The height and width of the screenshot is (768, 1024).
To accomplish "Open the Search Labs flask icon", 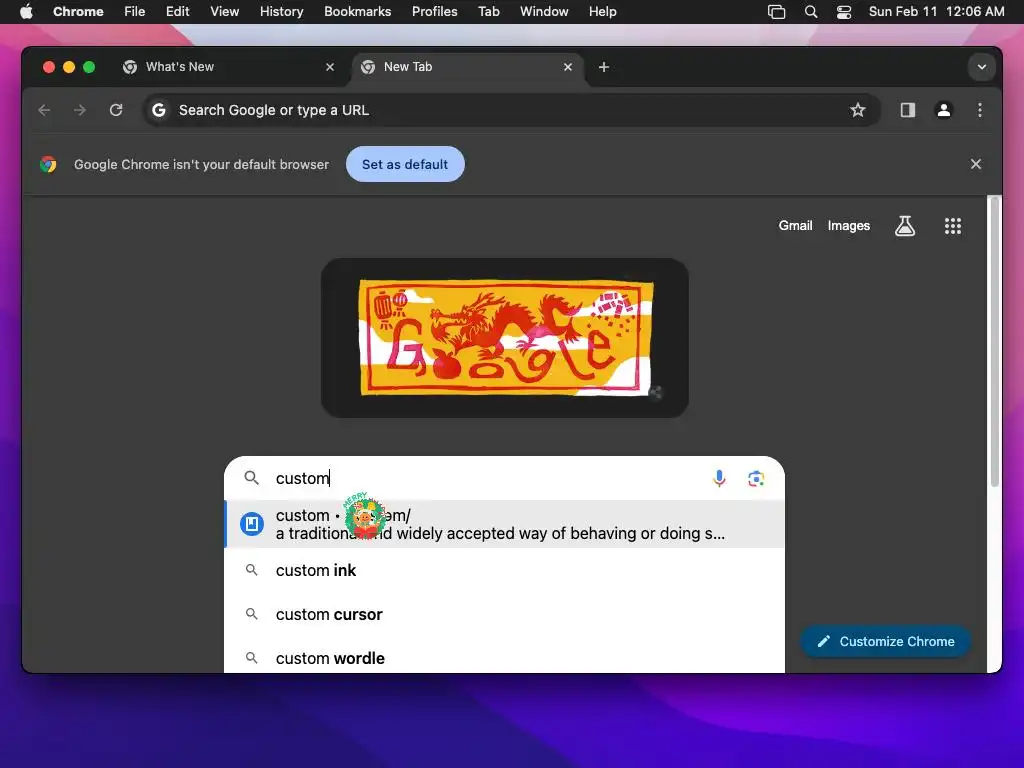I will pyautogui.click(x=905, y=226).
